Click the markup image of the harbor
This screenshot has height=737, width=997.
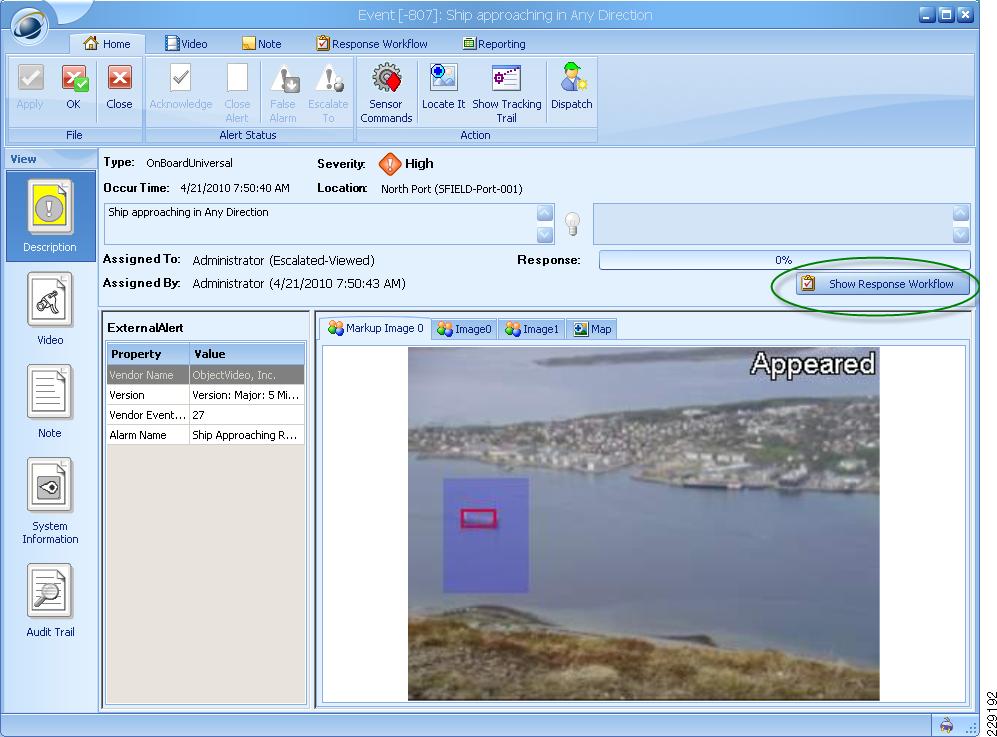643,524
